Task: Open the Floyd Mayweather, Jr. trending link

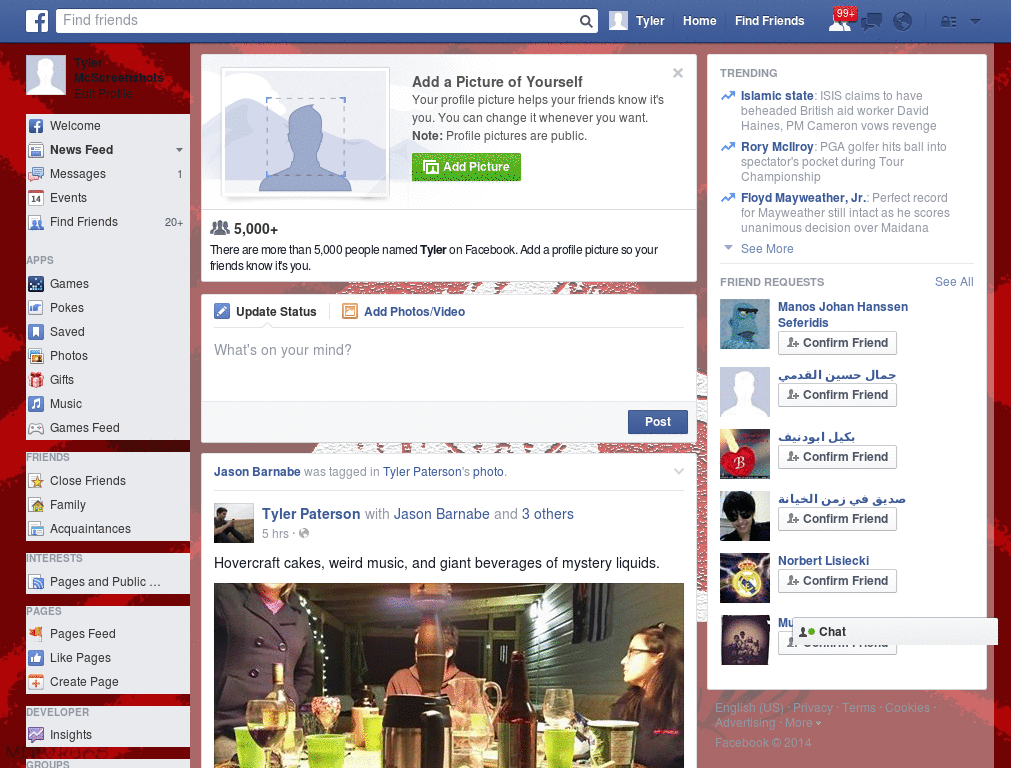Action: (x=803, y=198)
